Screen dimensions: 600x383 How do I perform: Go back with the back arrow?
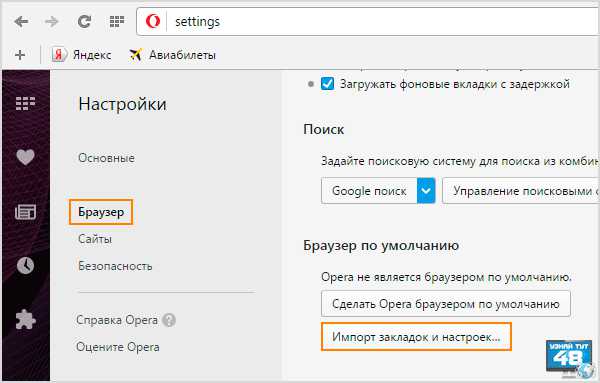pos(21,21)
